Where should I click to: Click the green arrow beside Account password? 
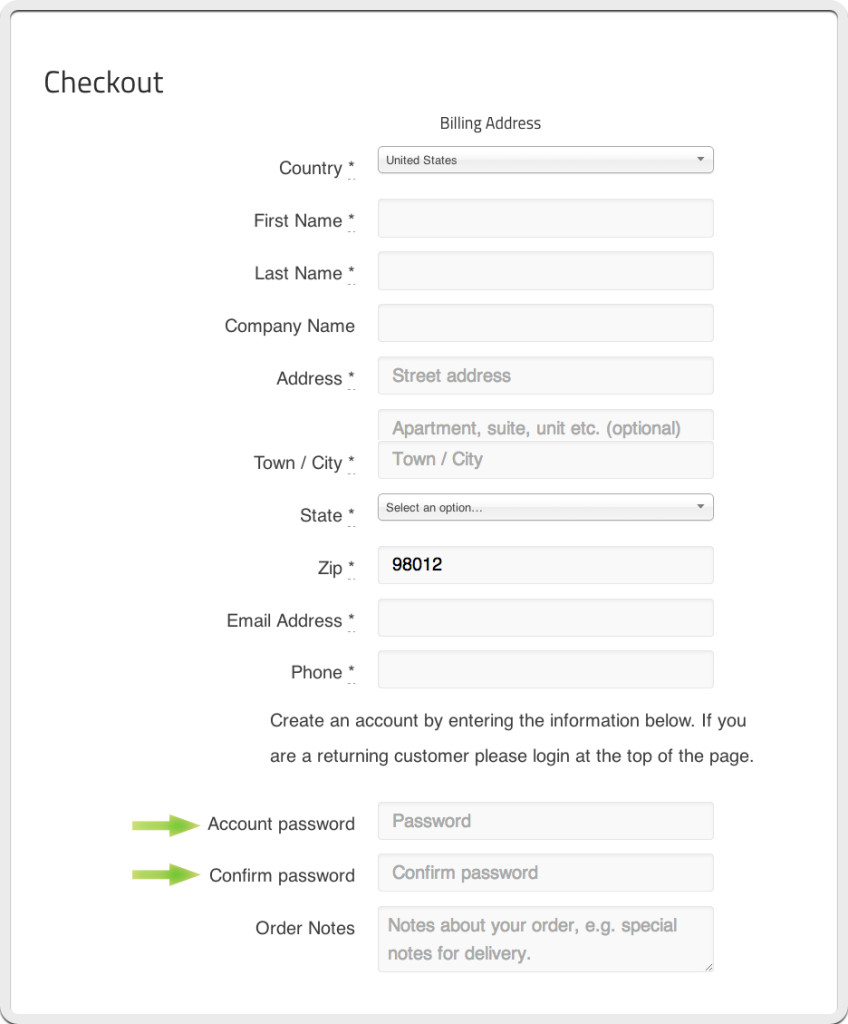(165, 825)
